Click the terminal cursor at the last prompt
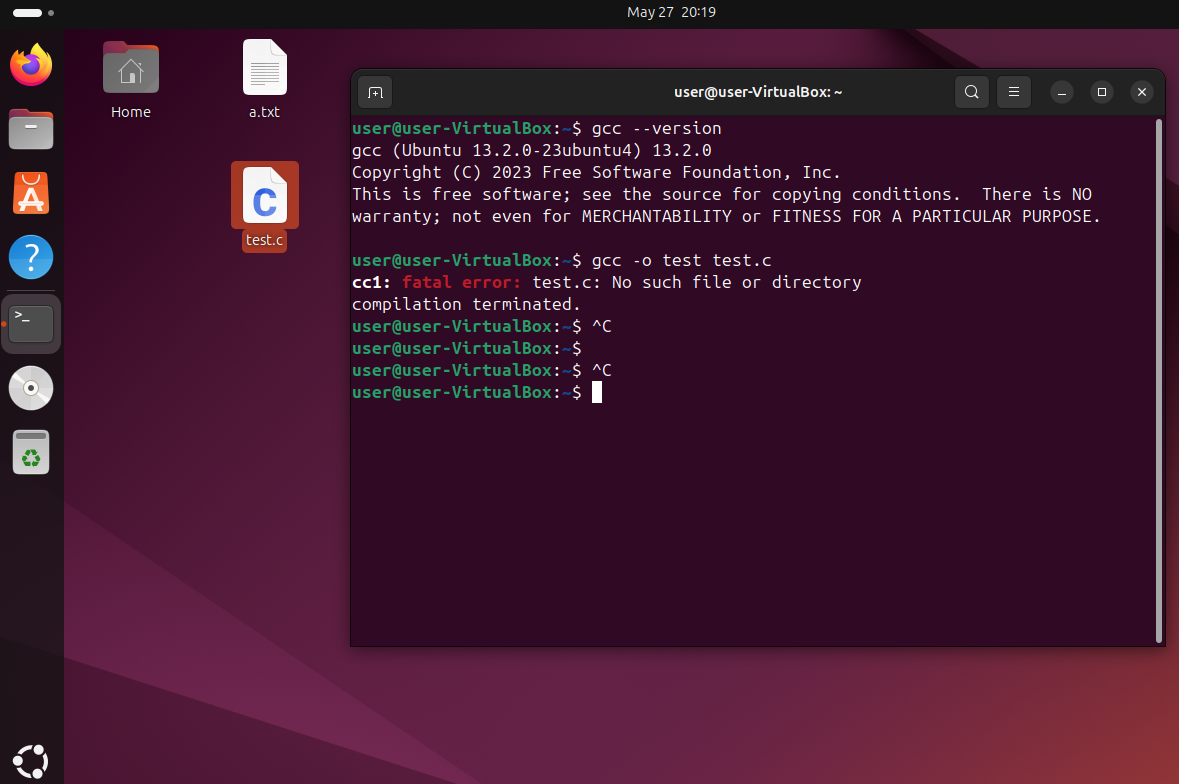 click(x=597, y=392)
